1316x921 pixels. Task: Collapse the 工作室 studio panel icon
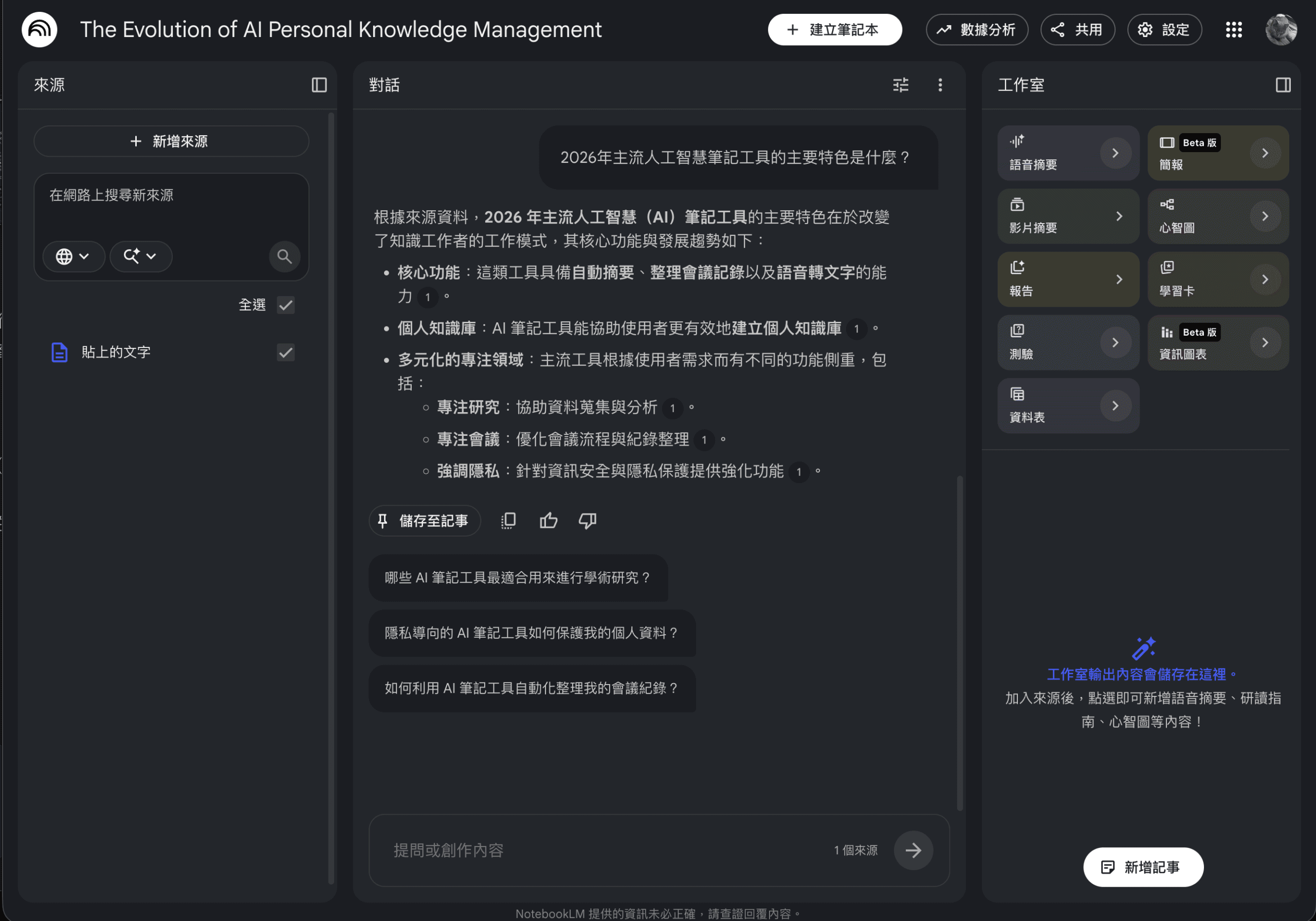click(1283, 85)
